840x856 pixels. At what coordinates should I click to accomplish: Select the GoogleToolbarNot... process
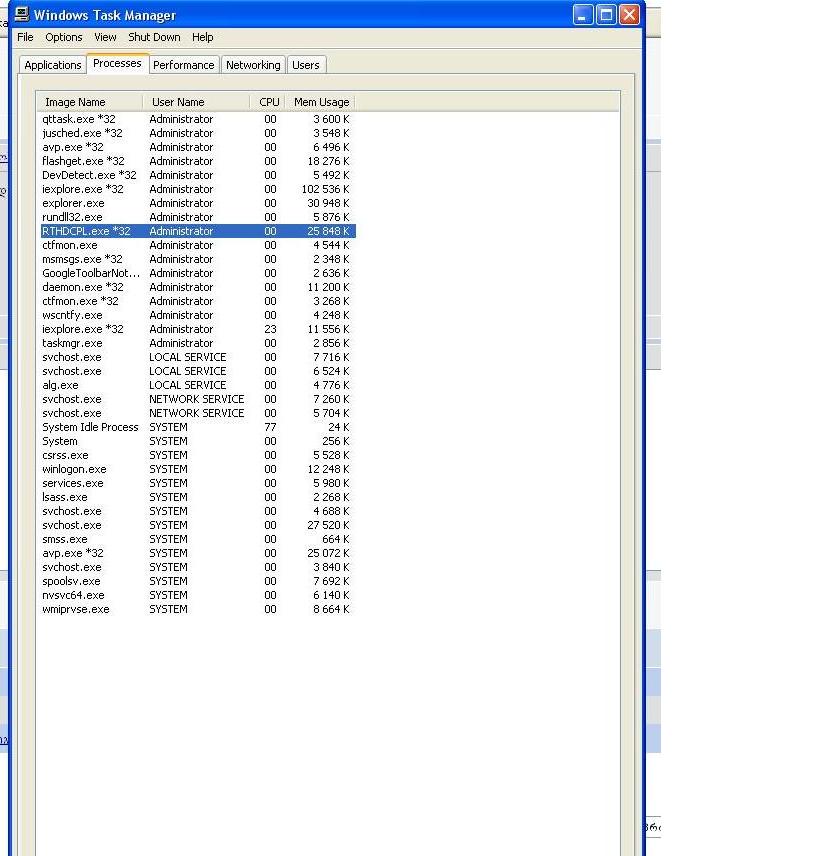tap(198, 274)
